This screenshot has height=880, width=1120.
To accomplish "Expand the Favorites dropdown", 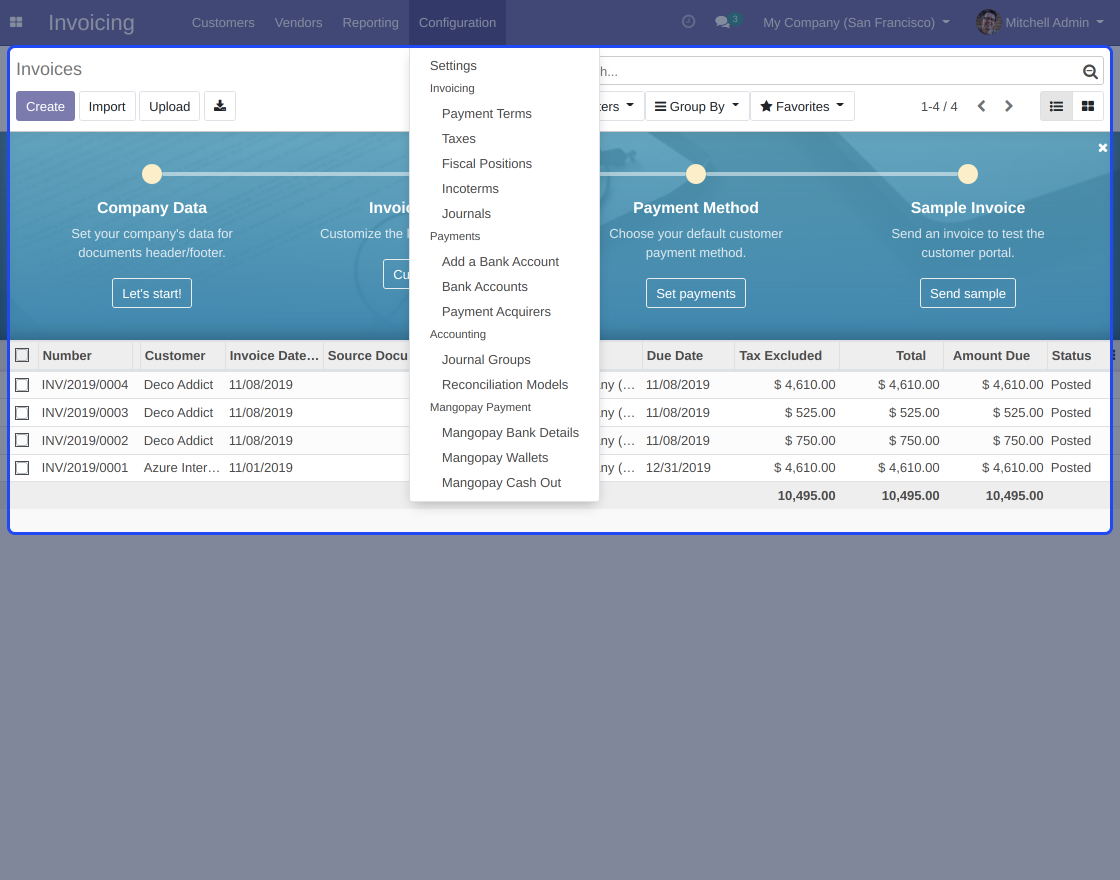I will point(802,106).
